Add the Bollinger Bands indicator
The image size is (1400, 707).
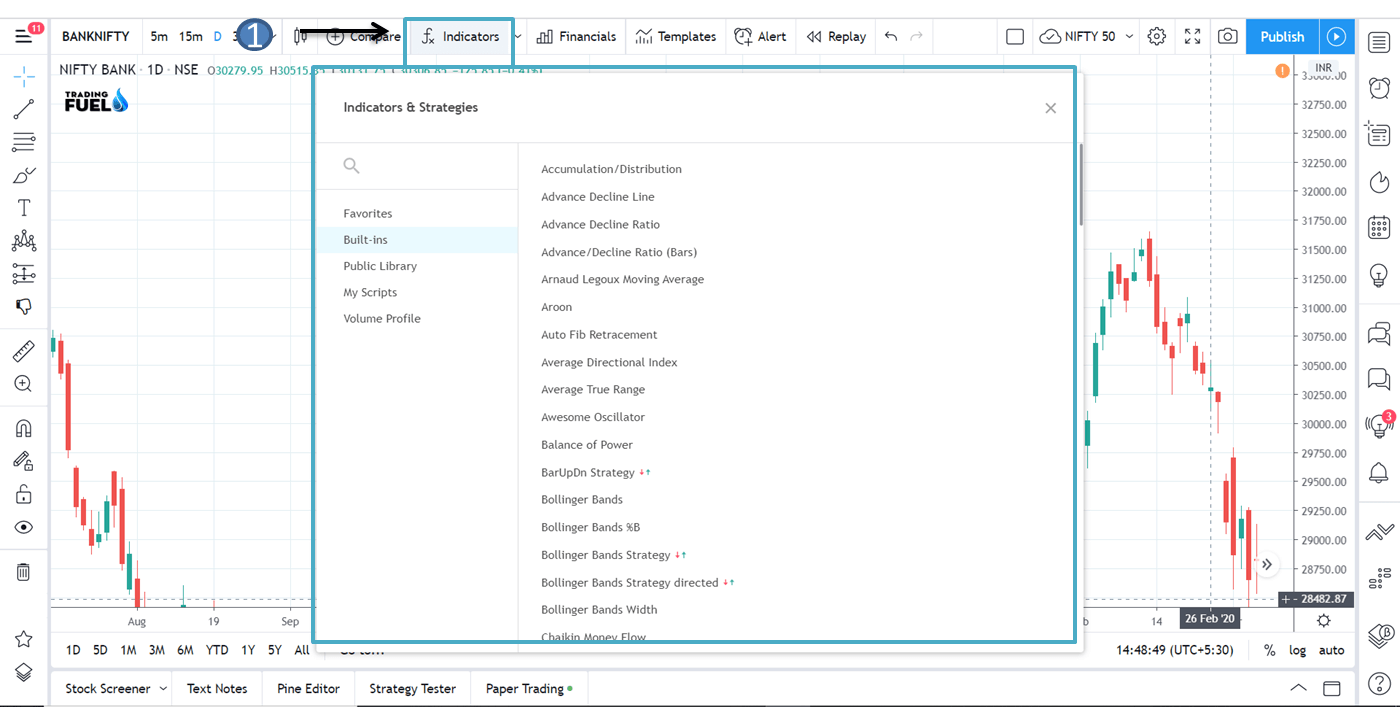click(x=582, y=500)
